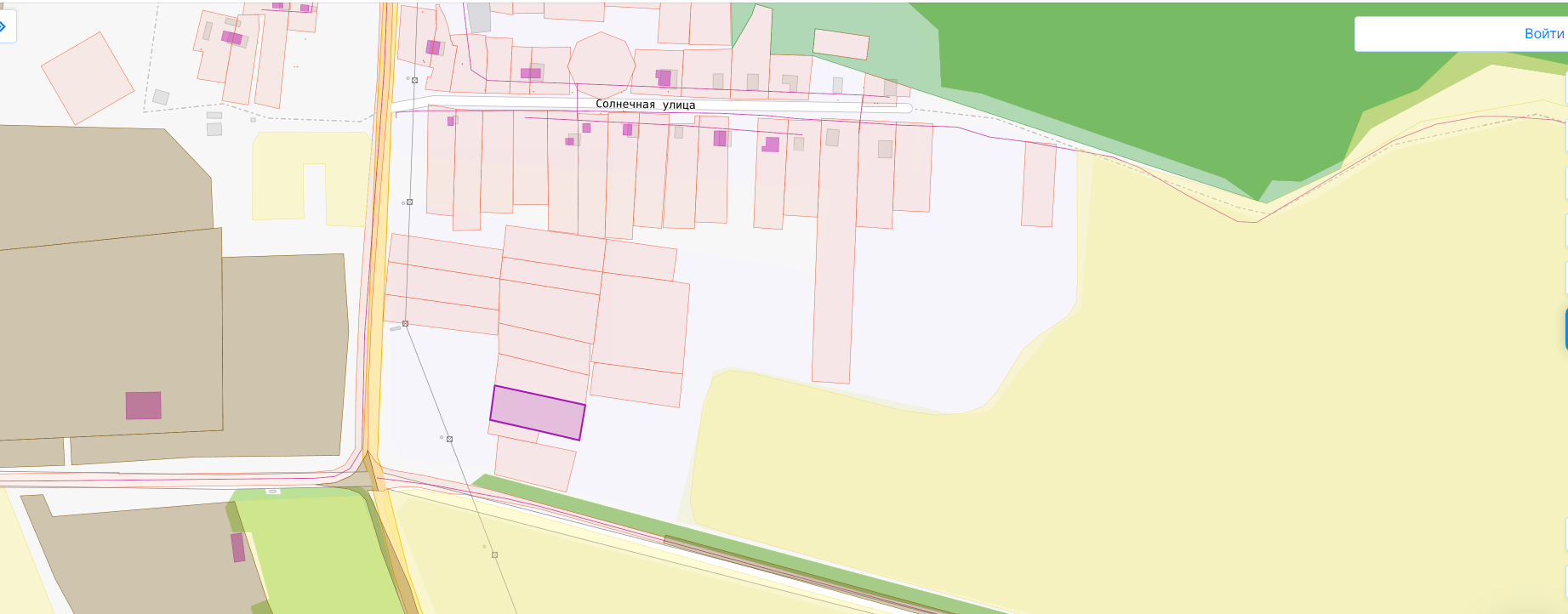Select the octagonal parcel above Солнечная улица

tap(602, 65)
